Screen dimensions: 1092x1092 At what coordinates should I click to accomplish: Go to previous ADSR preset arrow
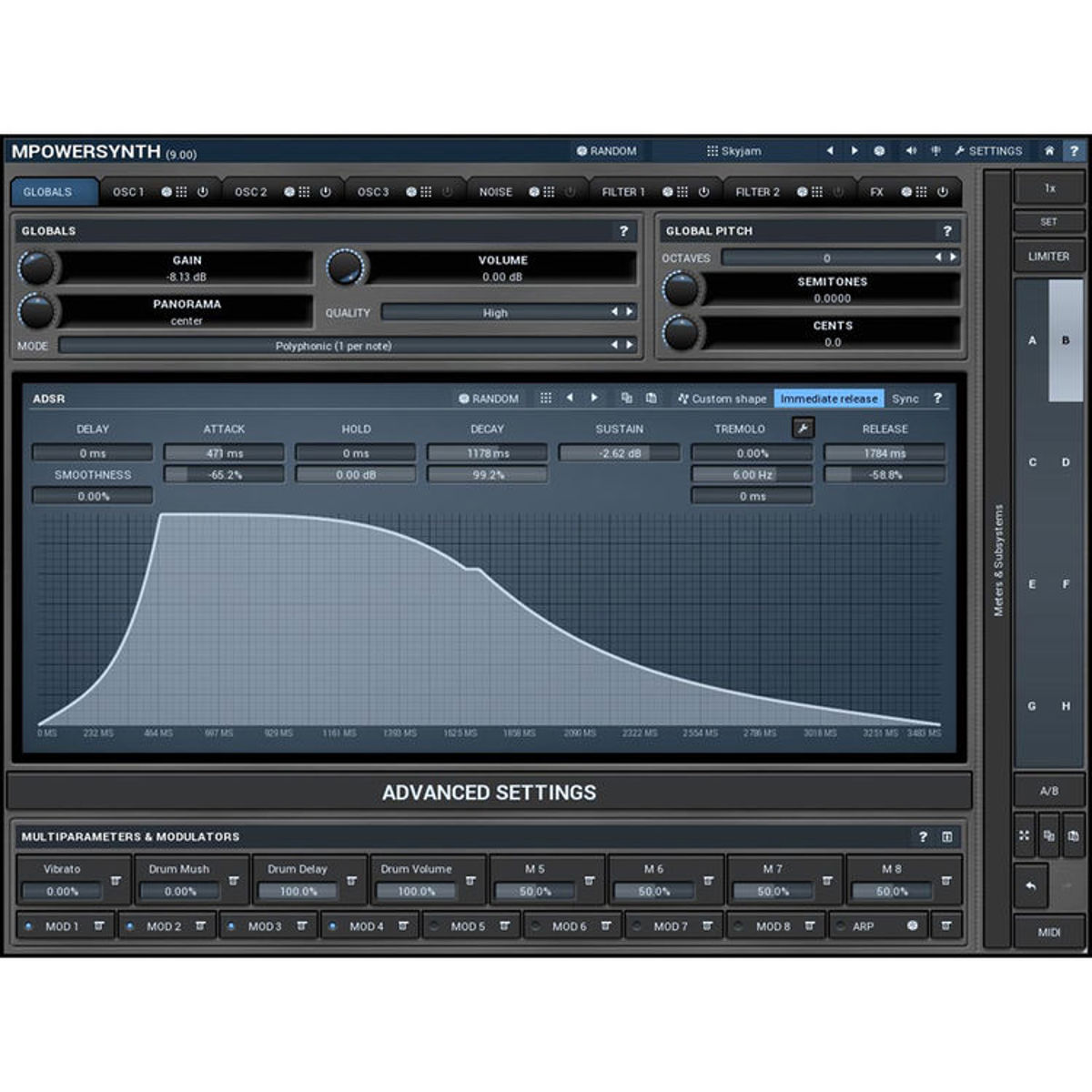coord(571,399)
